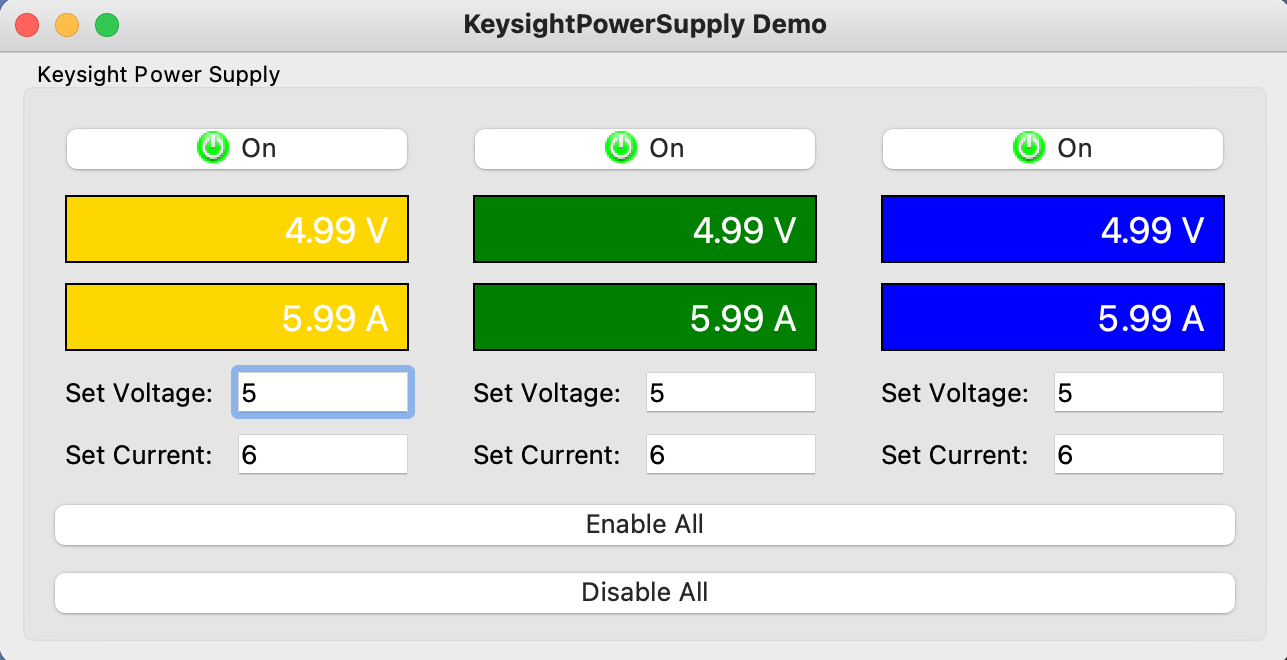Toggle the On button above the green displays

[645, 149]
